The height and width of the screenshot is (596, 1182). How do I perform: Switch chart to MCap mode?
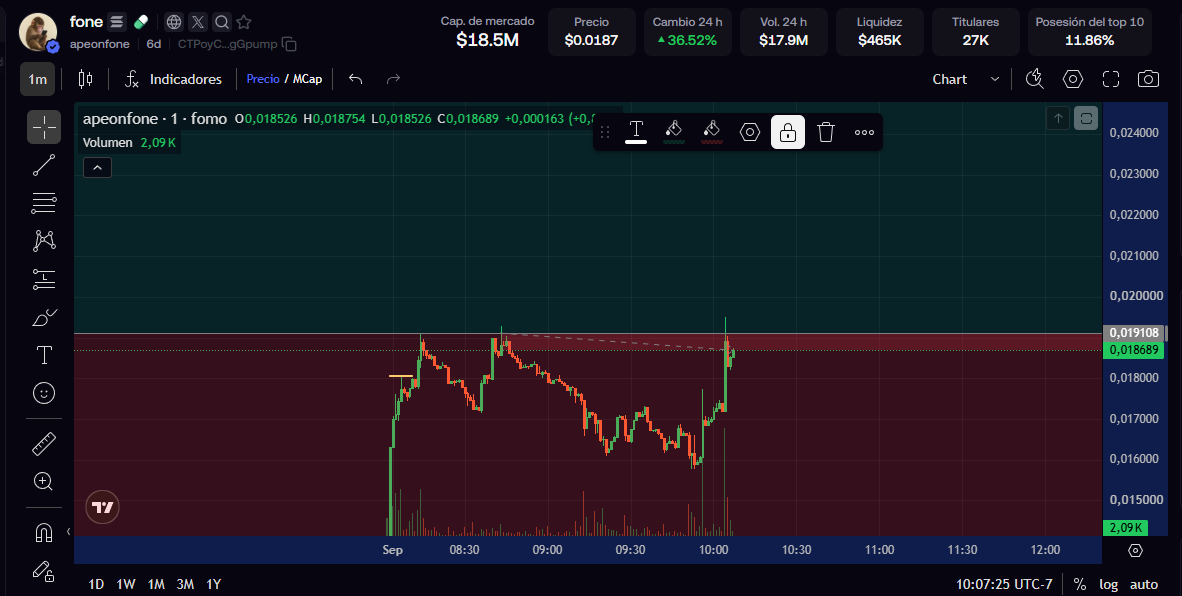307,79
